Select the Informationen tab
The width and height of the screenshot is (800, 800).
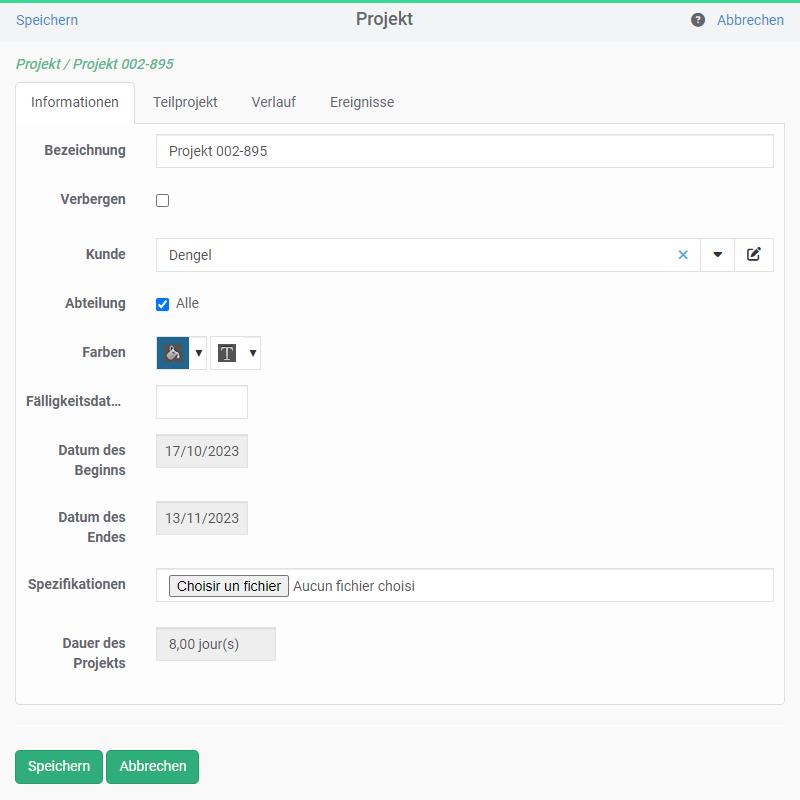(75, 102)
